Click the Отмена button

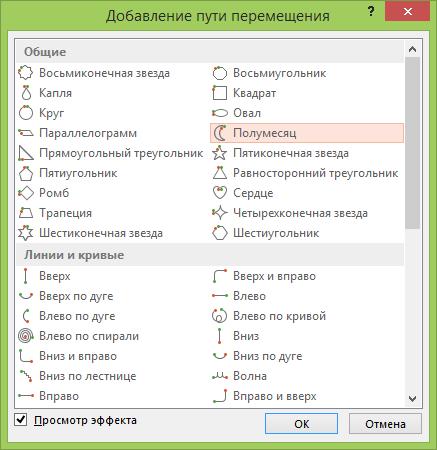click(385, 424)
